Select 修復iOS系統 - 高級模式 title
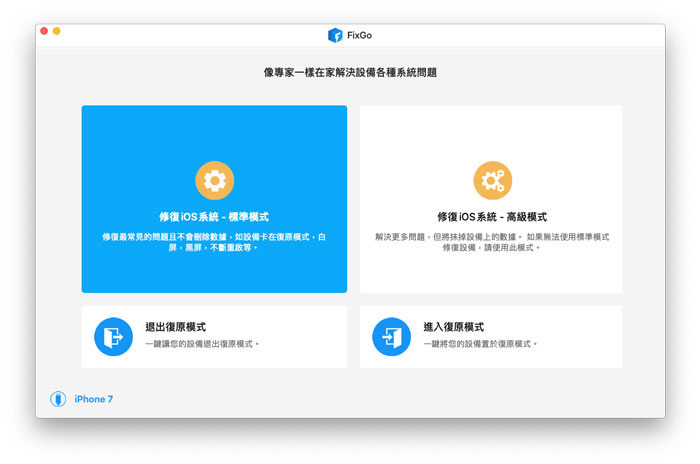This screenshot has width=700, height=464. 492,217
